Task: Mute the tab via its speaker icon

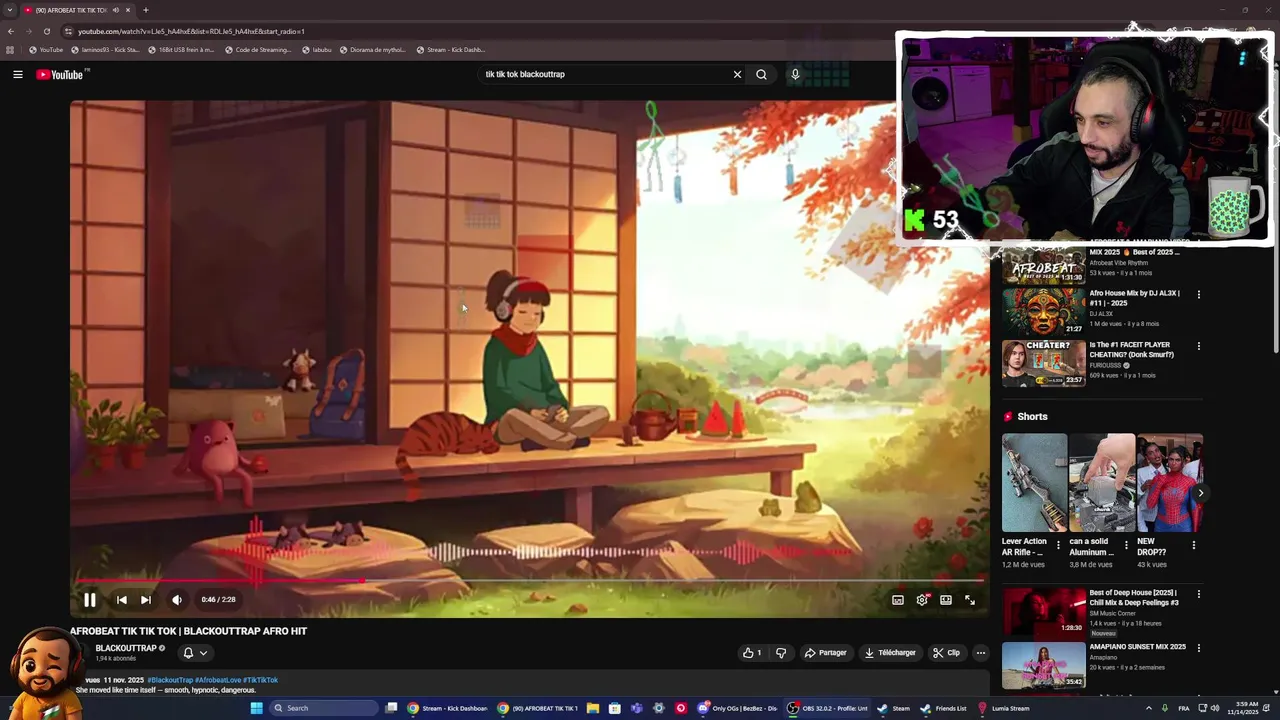Action: 115,10
